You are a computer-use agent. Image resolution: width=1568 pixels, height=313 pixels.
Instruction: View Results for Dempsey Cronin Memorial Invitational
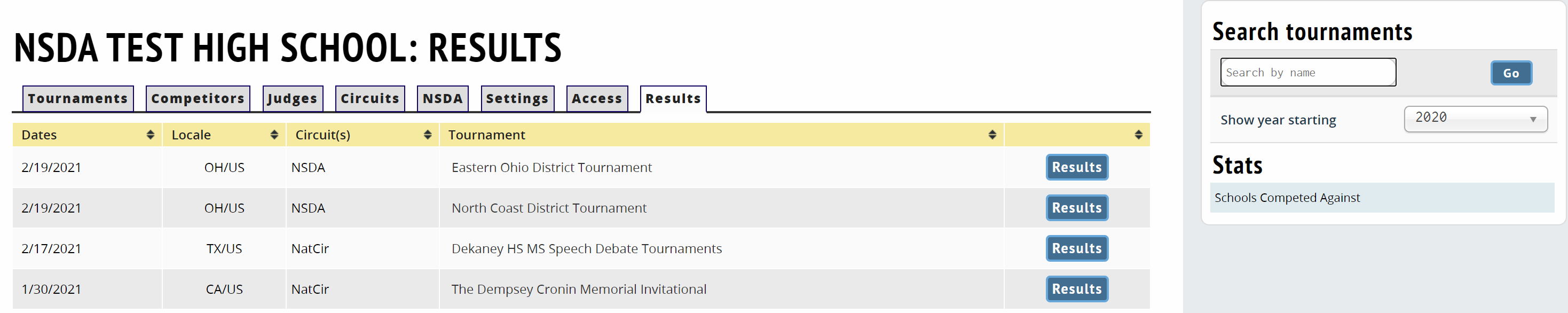1076,289
